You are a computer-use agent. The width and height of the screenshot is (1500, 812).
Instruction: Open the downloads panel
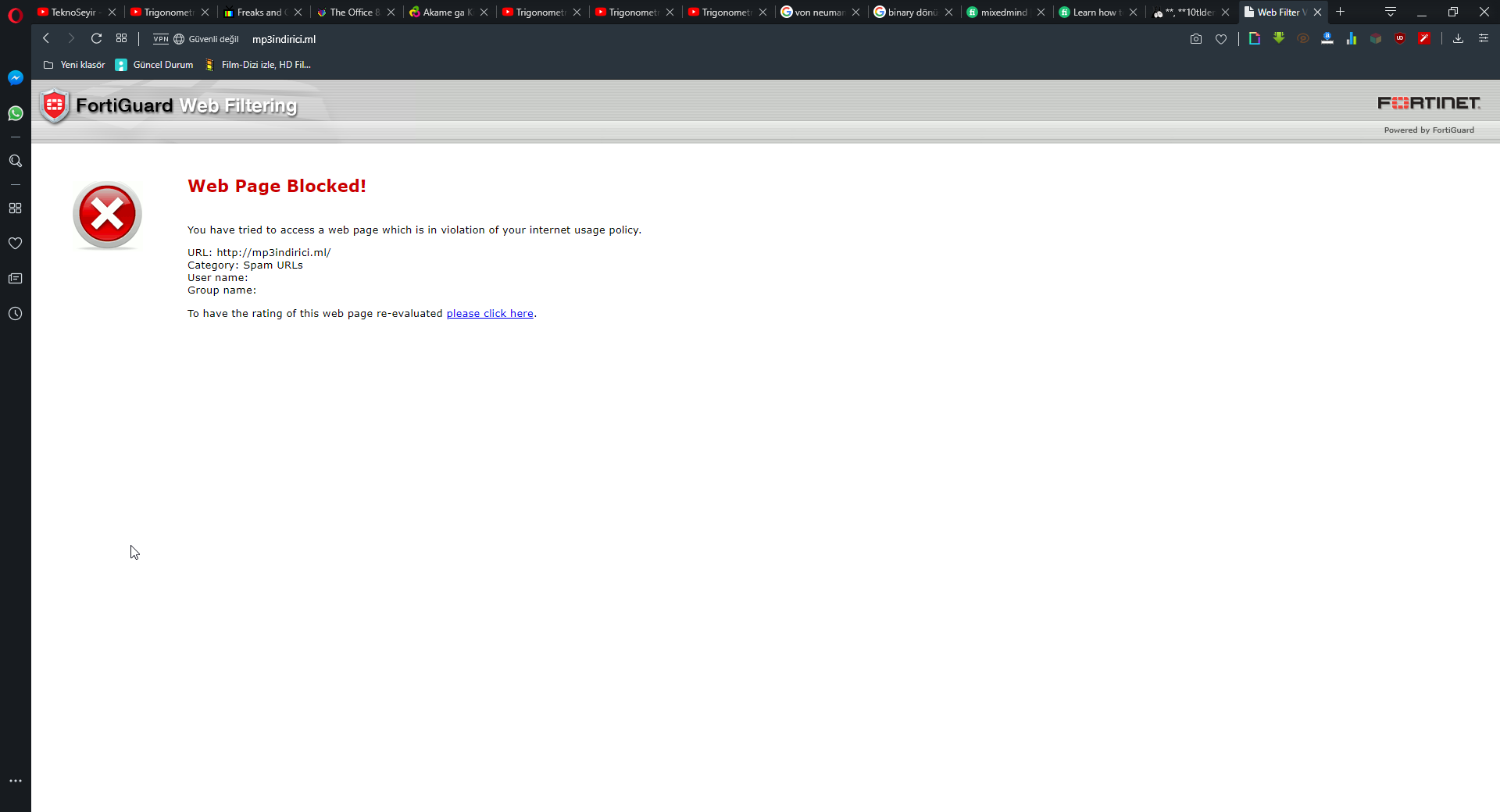1458,38
